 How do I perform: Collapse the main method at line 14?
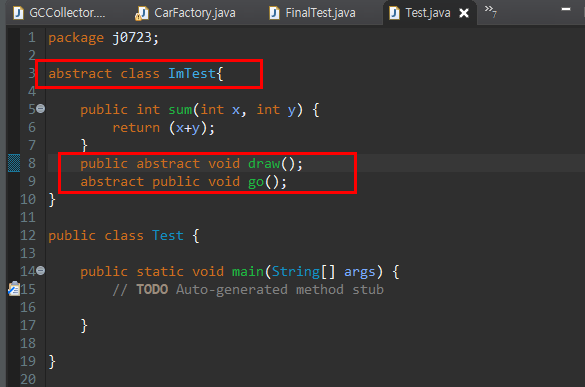(x=41, y=271)
